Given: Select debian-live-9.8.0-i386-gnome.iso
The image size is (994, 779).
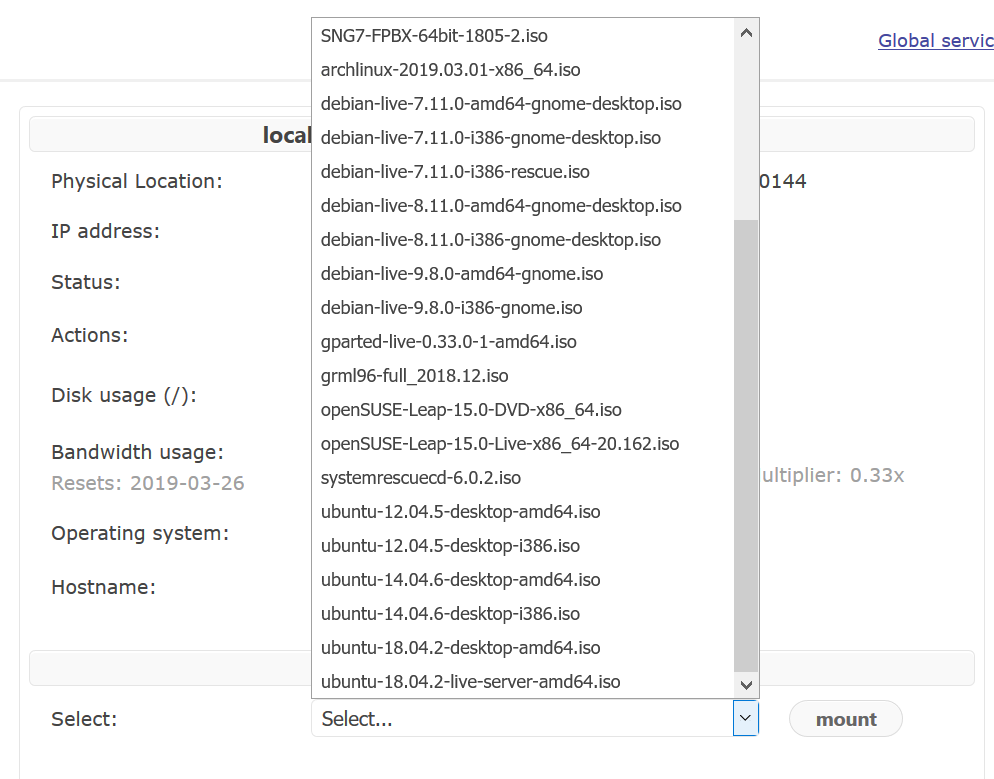Looking at the screenshot, I should [x=523, y=307].
